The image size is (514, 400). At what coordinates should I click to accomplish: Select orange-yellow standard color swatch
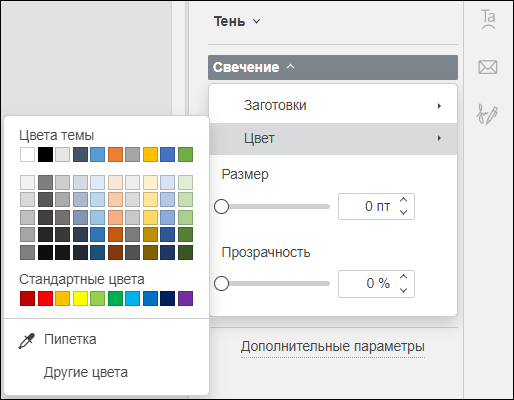tap(62, 298)
